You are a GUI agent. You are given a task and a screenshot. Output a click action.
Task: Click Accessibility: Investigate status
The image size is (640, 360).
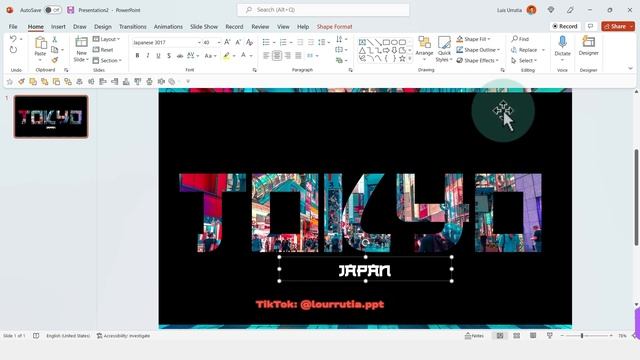click(124, 336)
